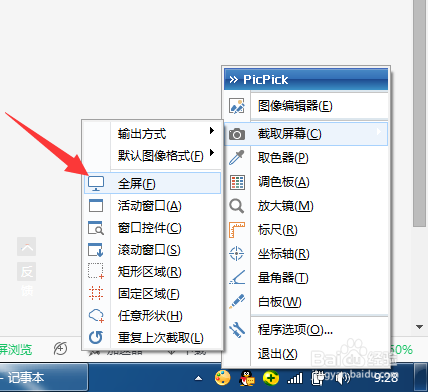This screenshot has height=392, width=428.
Task: Click the full screen monitor icon
Action: [96, 184]
